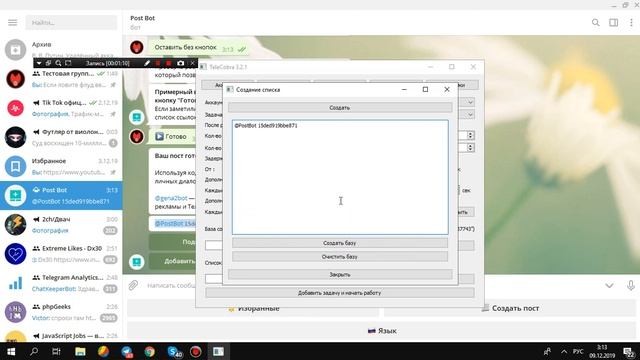640x360 pixels.
Task: Open recorder toolbar dropdown arrow
Action: [x=39, y=63]
